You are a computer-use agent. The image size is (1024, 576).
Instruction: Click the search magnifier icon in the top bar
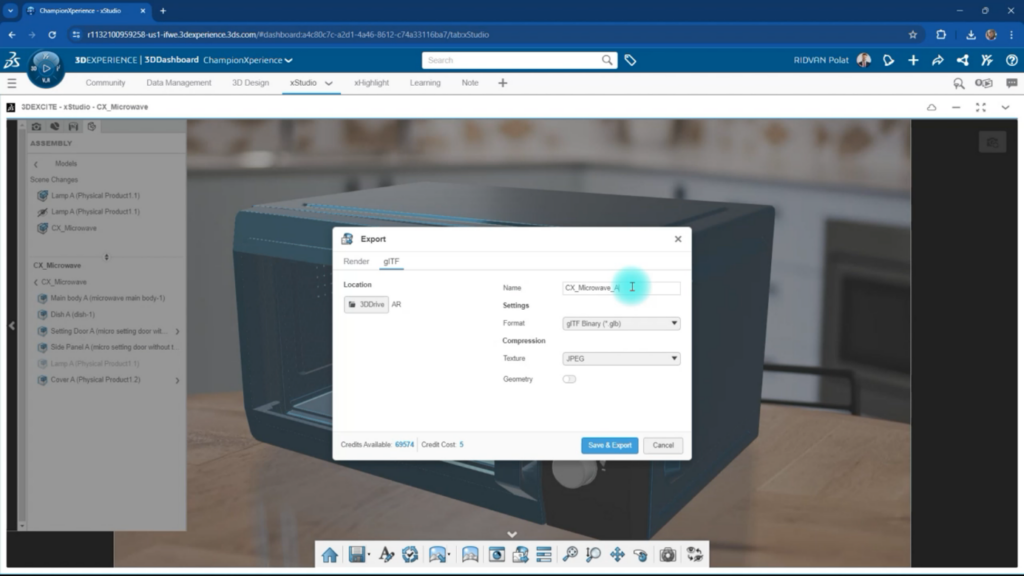click(607, 60)
